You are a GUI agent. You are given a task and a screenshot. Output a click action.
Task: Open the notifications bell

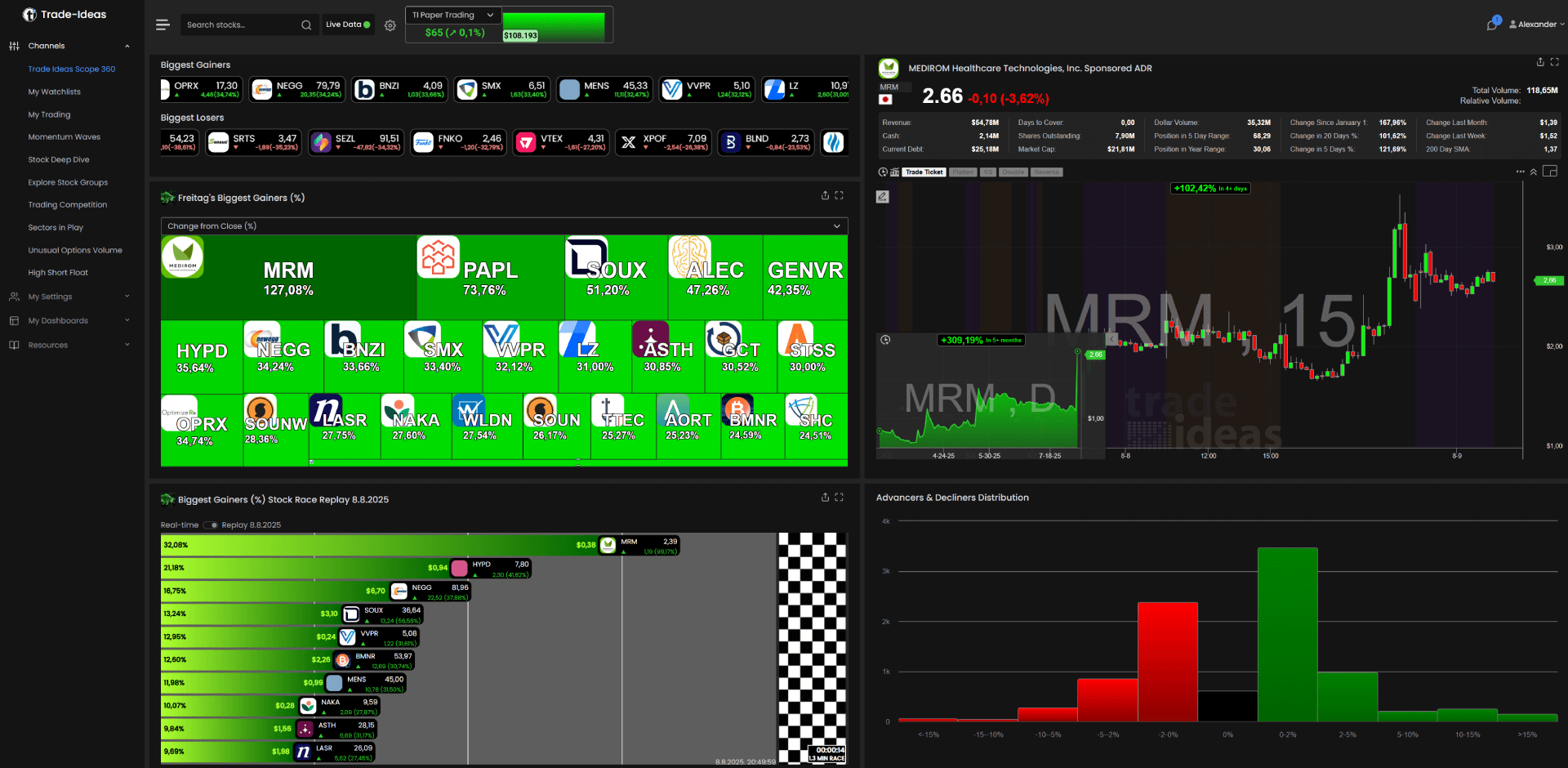[1492, 25]
